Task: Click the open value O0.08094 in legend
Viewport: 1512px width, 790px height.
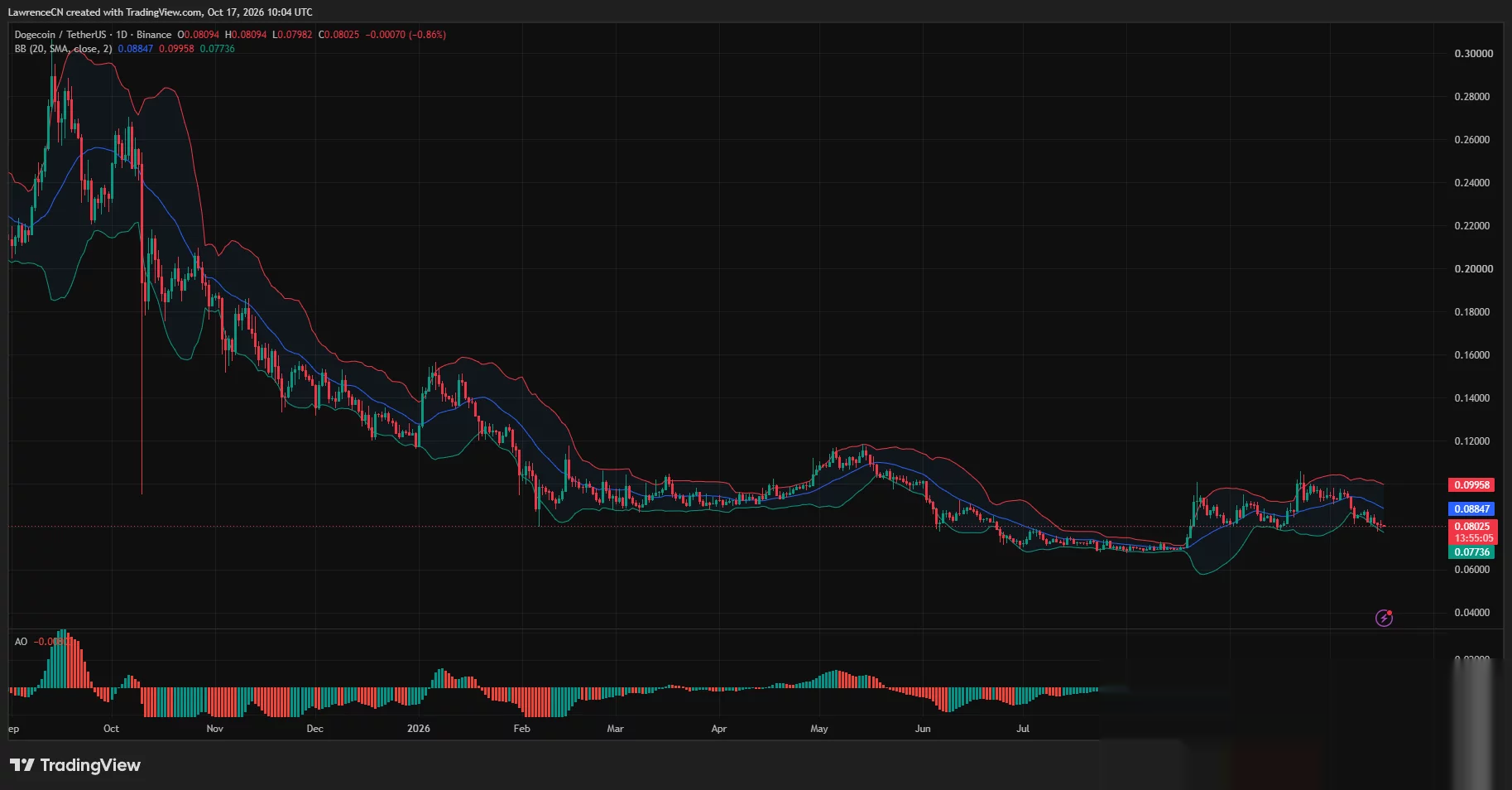Action: [199, 35]
